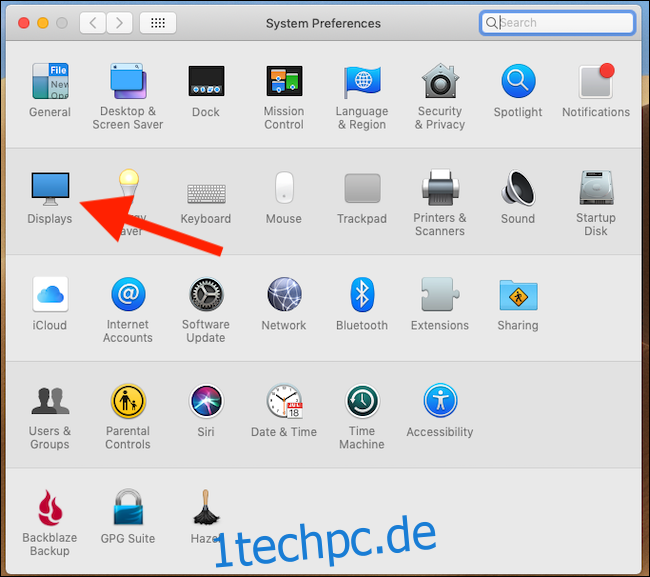The image size is (650, 577).
Task: Close the System Preferences window
Action: [24, 23]
